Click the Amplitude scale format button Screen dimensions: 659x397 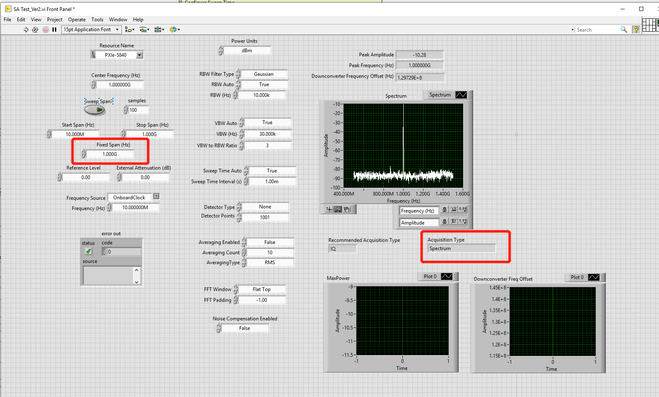point(462,221)
